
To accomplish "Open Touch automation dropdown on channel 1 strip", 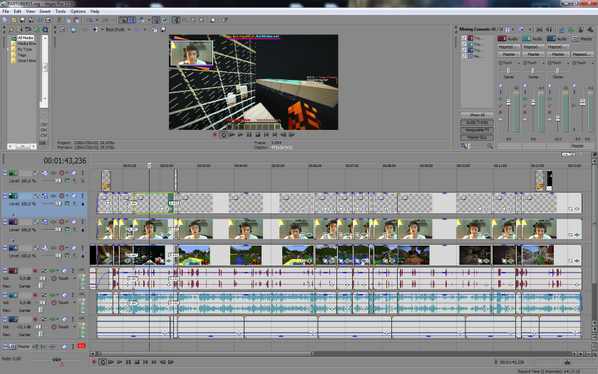I will 519,63.
